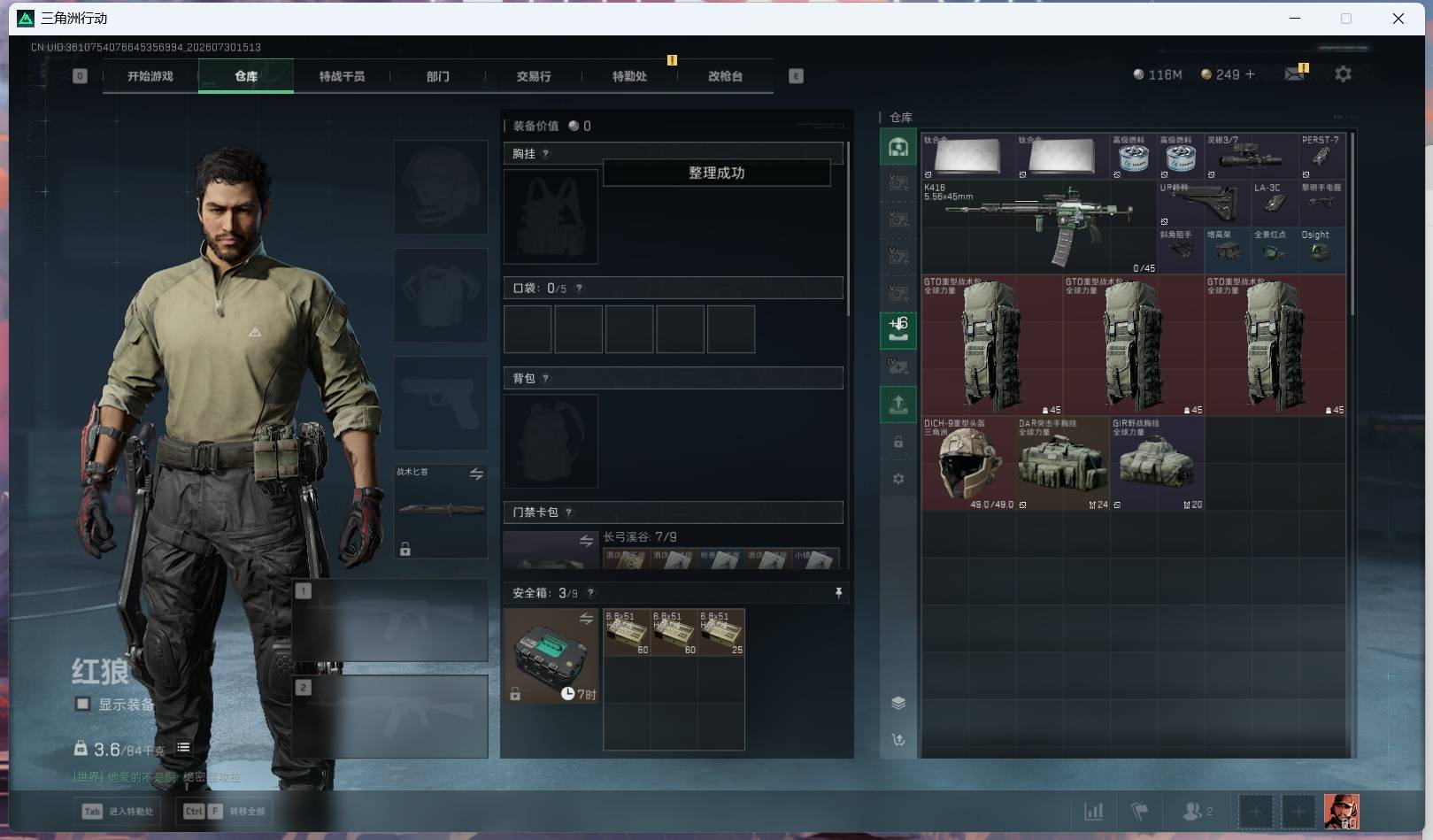Switch to the 特战干员 tab
The width and height of the screenshot is (1433, 840).
(x=342, y=76)
